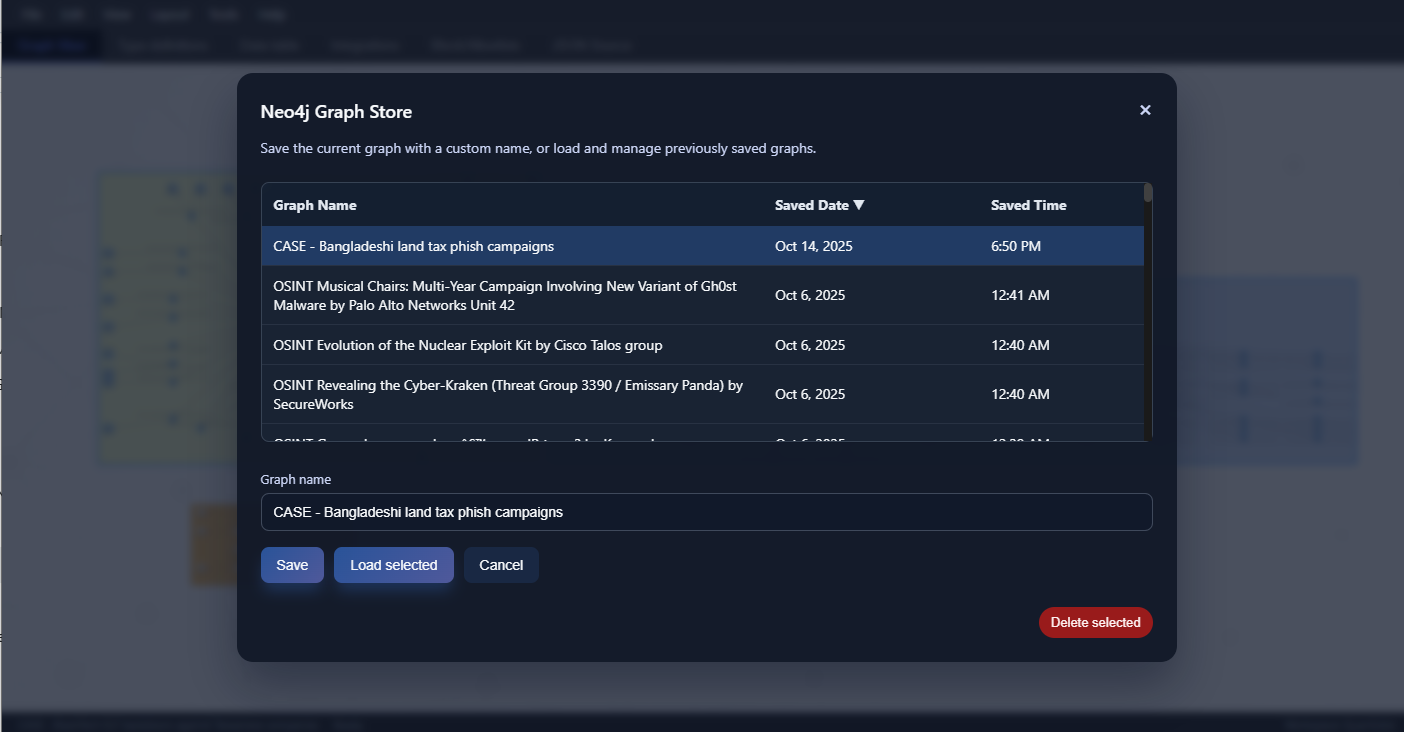The width and height of the screenshot is (1404, 732).
Task: Select the OSINT Musical Chairs graph name
Action: click(x=506, y=295)
